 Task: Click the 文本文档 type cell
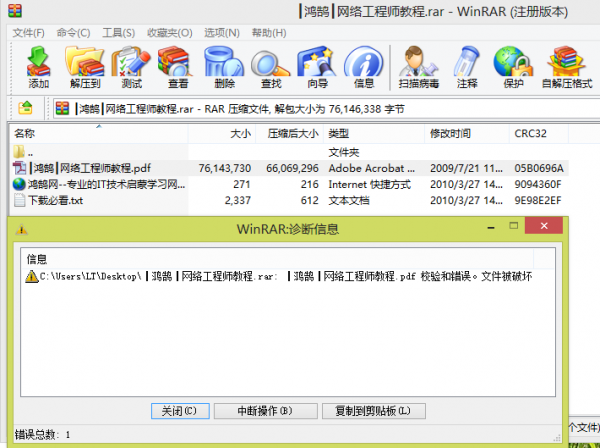[349, 200]
